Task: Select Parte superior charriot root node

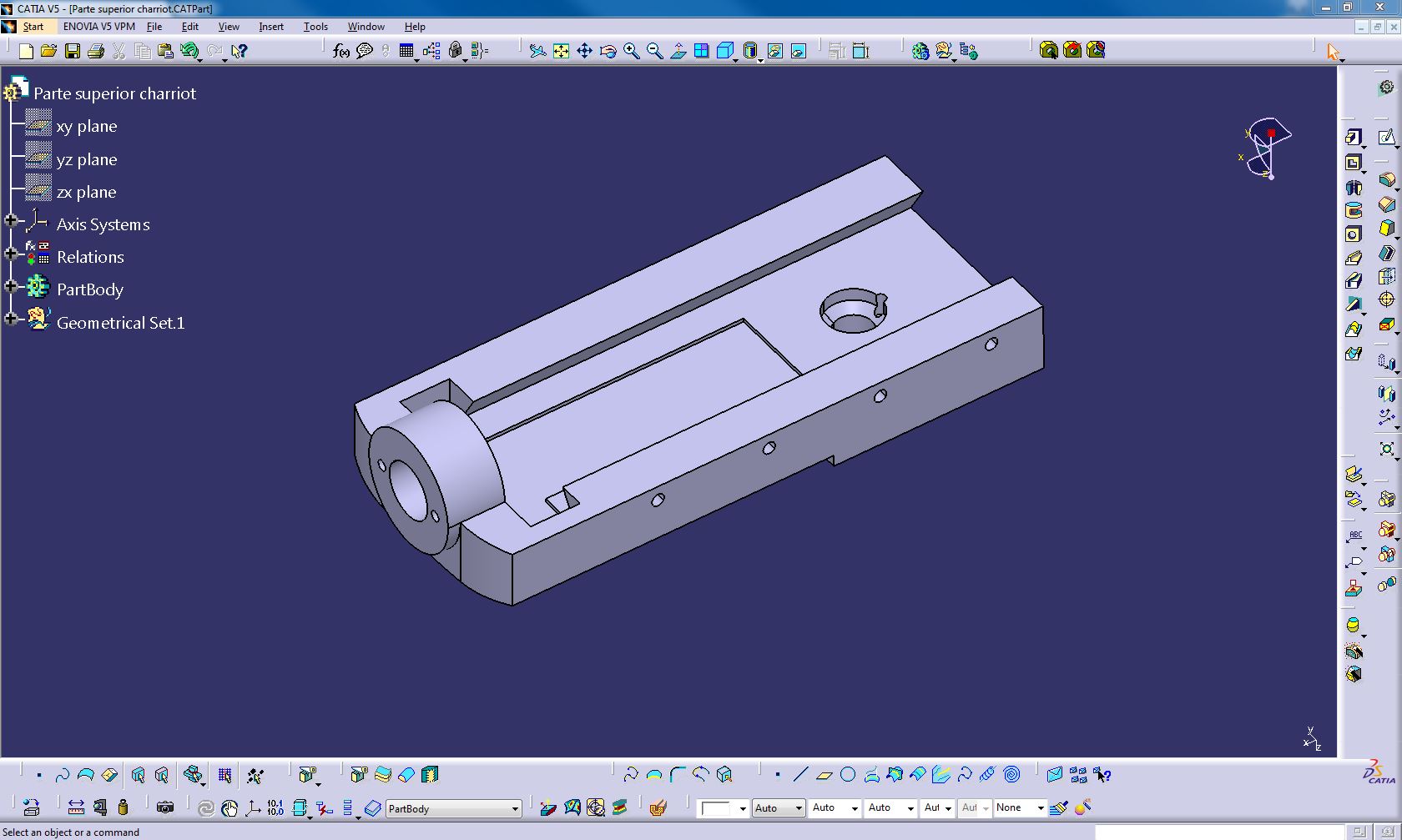Action: coord(114,93)
